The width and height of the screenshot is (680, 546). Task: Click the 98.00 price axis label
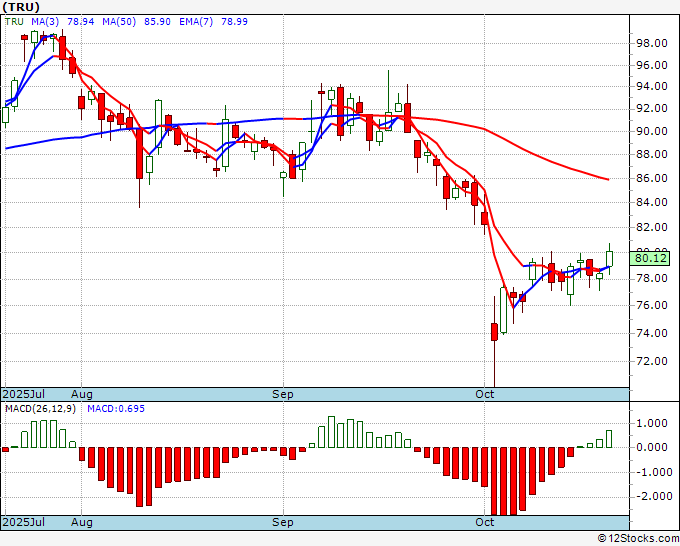tap(651, 43)
